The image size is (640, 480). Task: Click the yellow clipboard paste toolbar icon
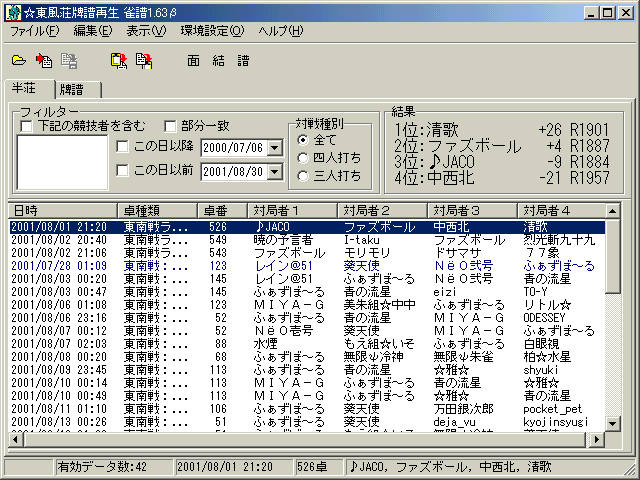[119, 60]
